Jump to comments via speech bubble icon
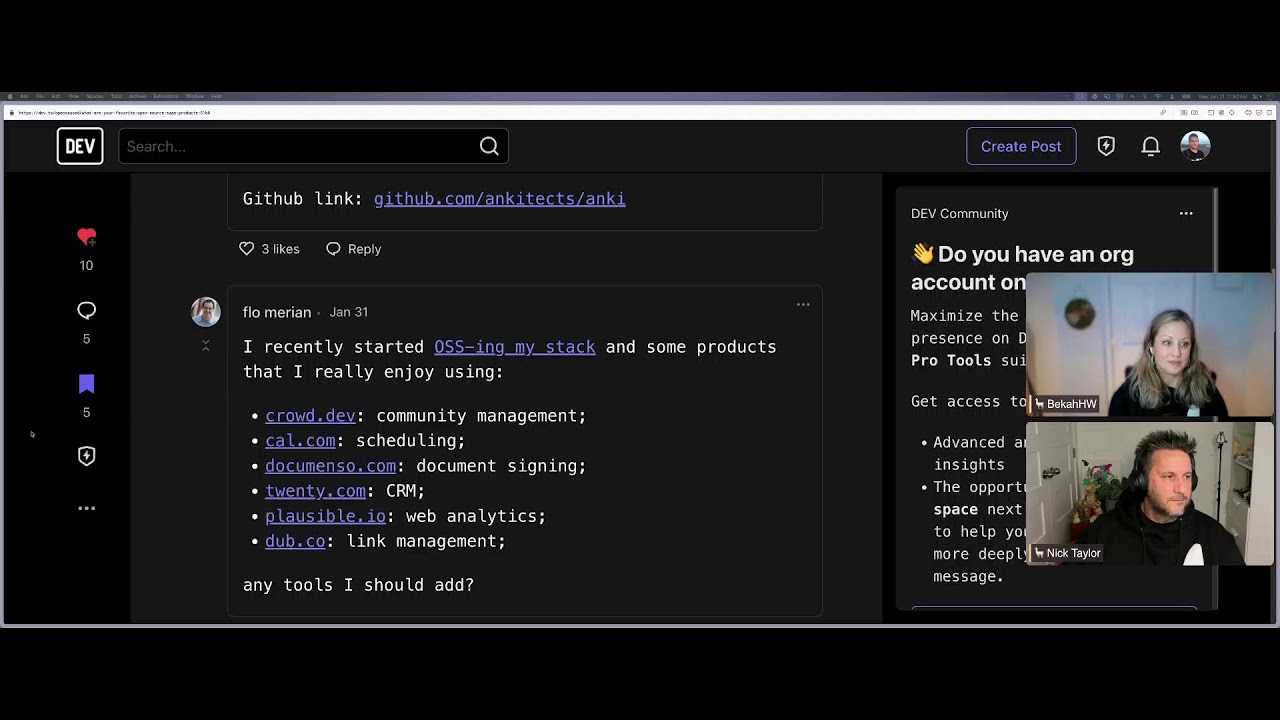The height and width of the screenshot is (720, 1280). click(87, 311)
